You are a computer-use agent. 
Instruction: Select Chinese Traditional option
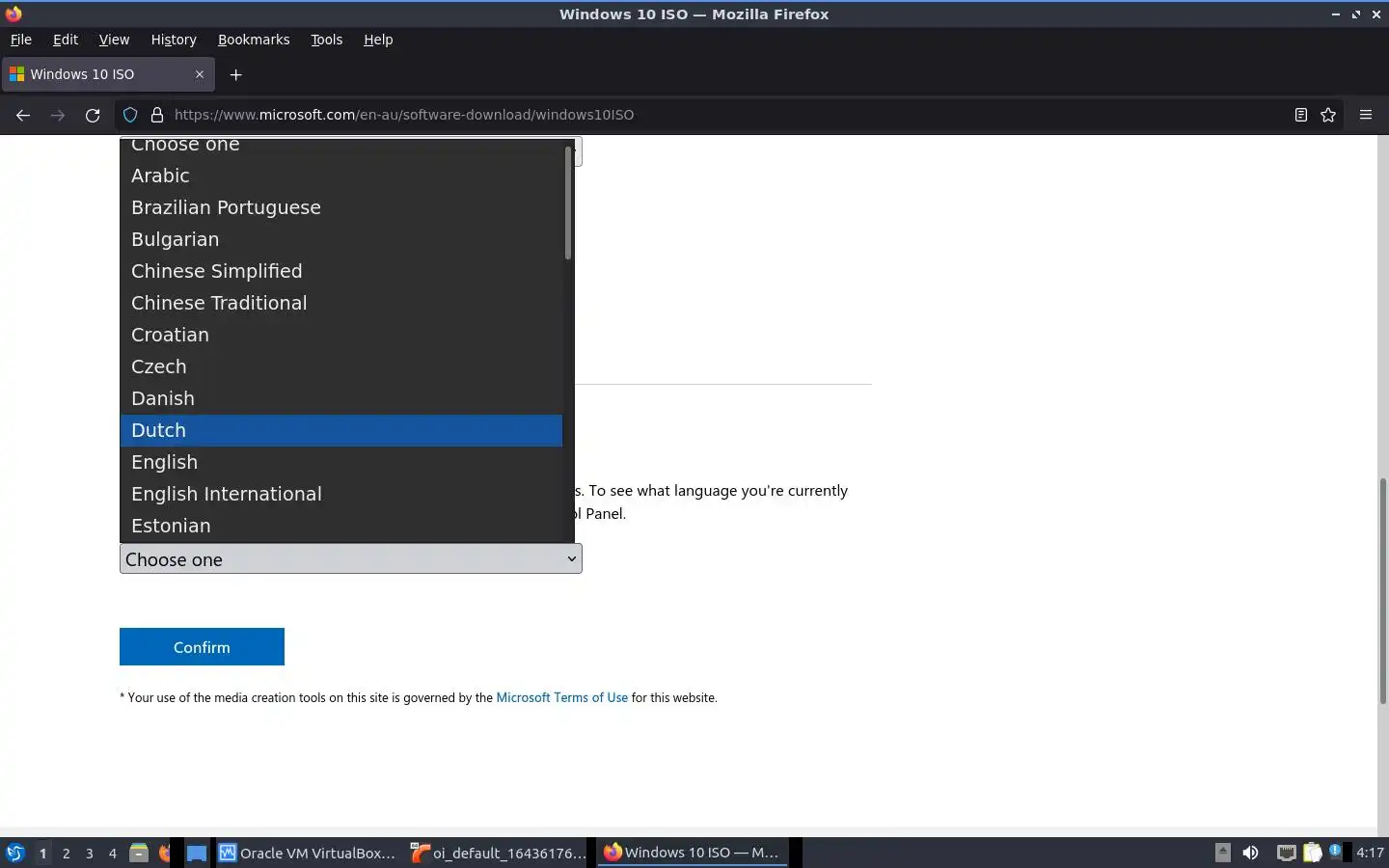[341, 303]
